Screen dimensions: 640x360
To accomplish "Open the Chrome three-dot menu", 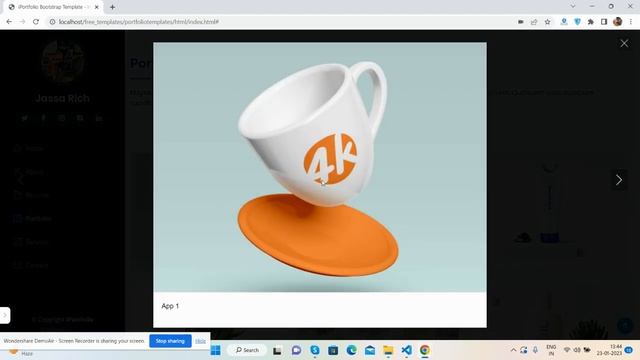I will (631, 22).
